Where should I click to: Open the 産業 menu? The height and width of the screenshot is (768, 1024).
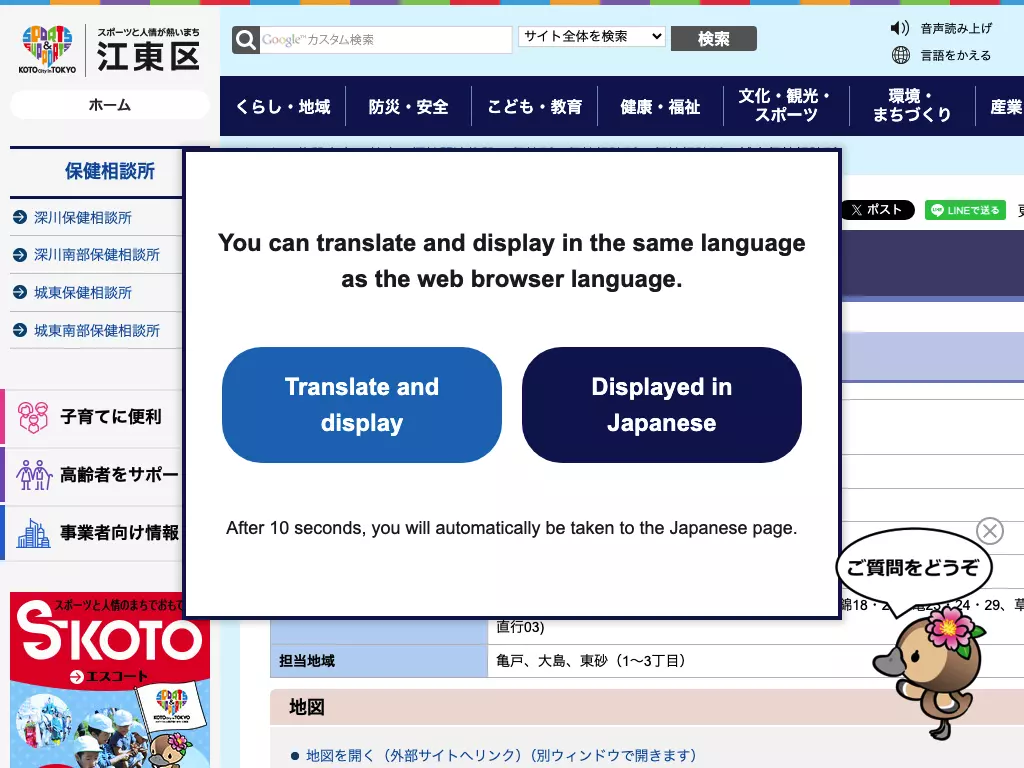point(1000,106)
